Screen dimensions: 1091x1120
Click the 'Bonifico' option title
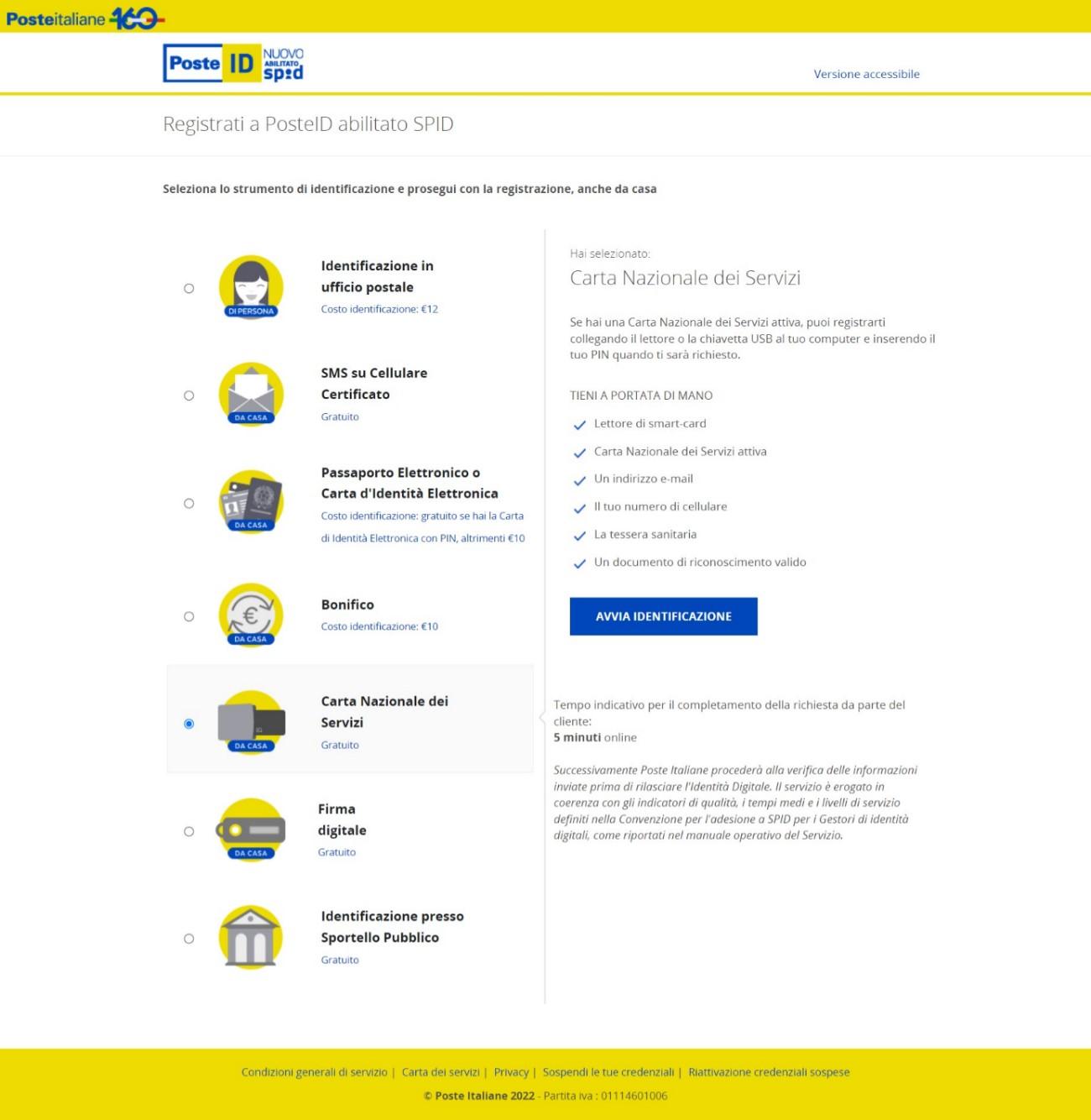pyautogui.click(x=347, y=604)
